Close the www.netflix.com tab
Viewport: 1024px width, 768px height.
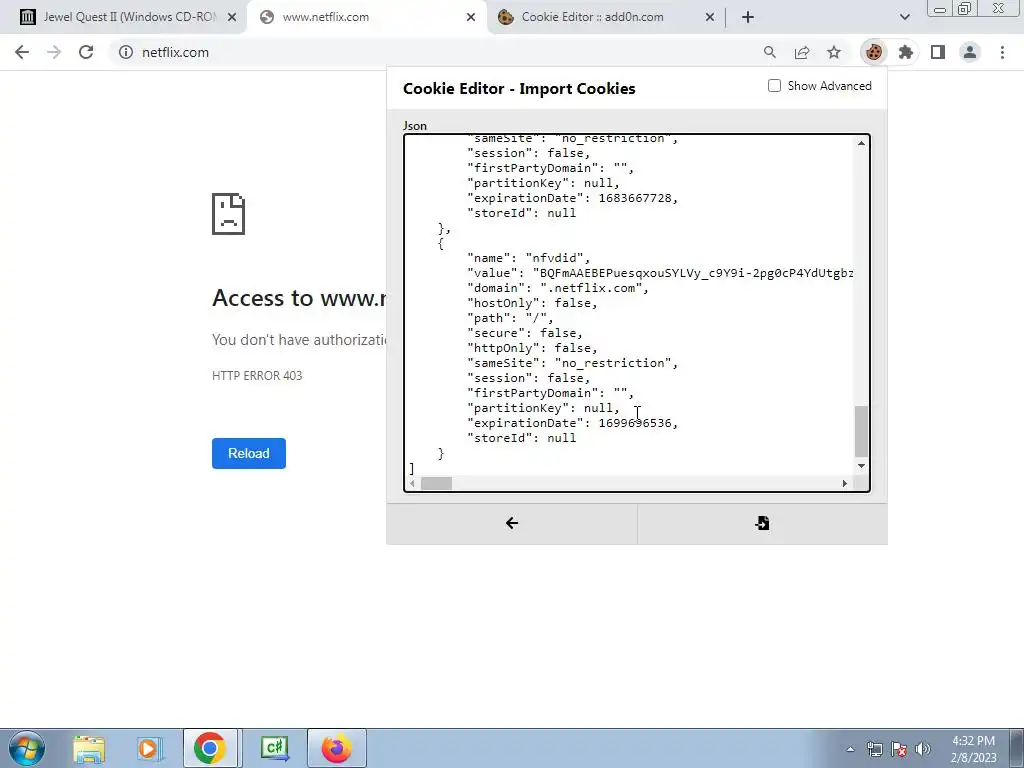(x=471, y=17)
